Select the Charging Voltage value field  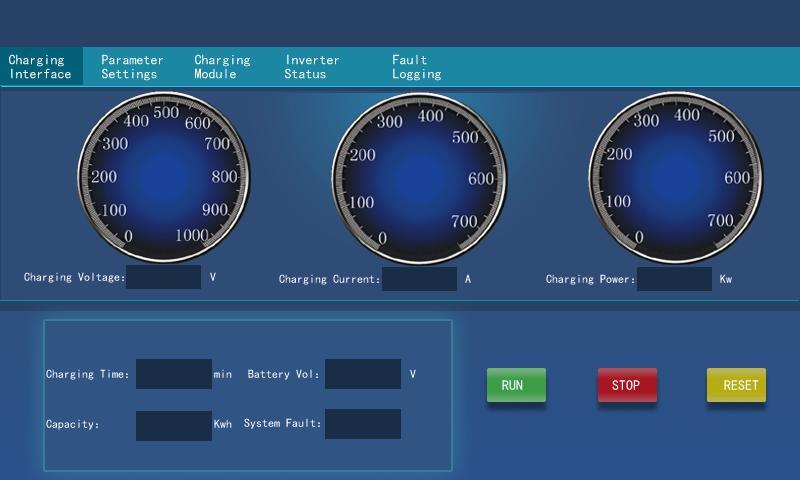164,277
